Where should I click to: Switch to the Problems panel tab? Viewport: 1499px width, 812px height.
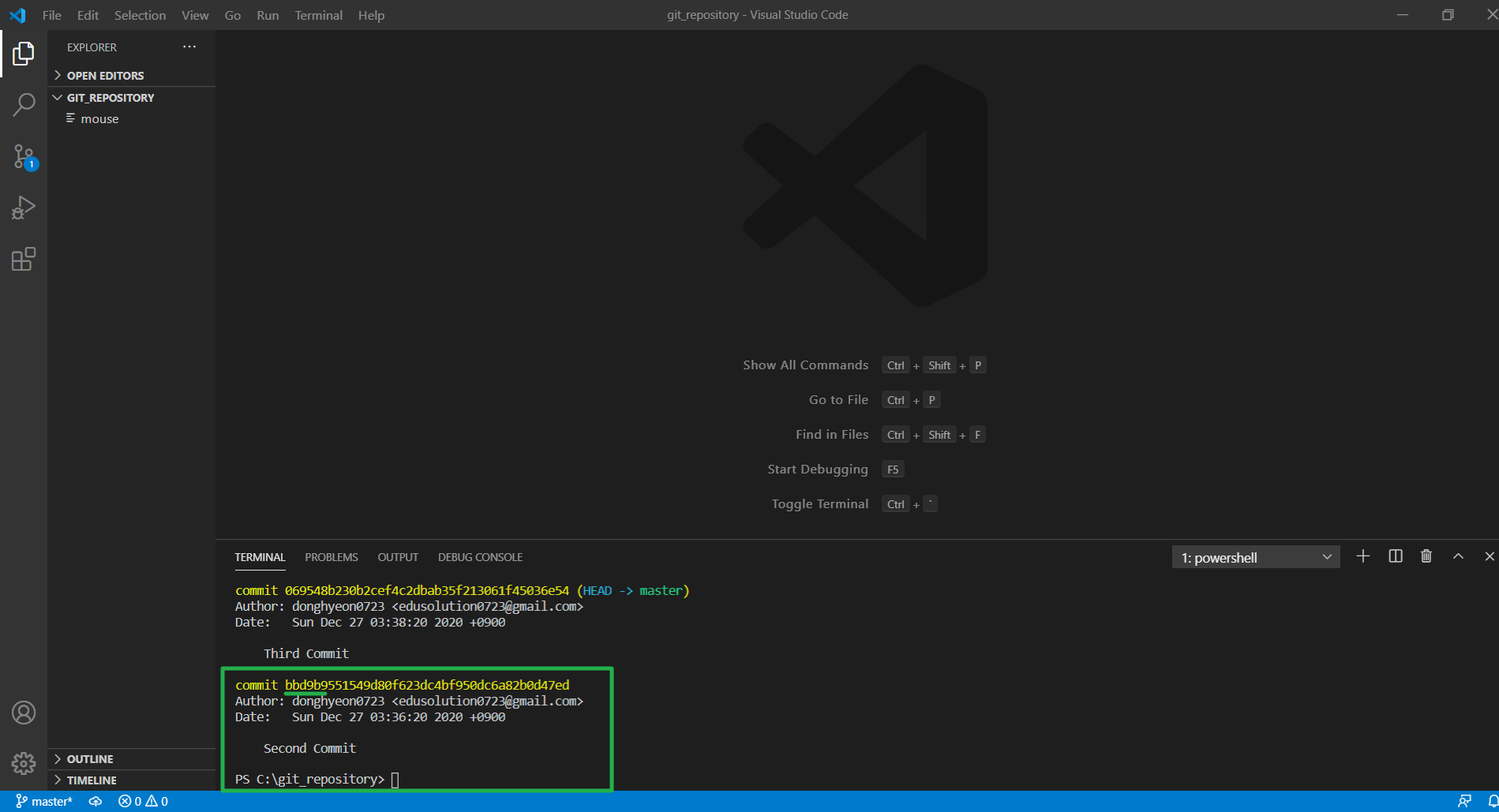pyautogui.click(x=332, y=557)
